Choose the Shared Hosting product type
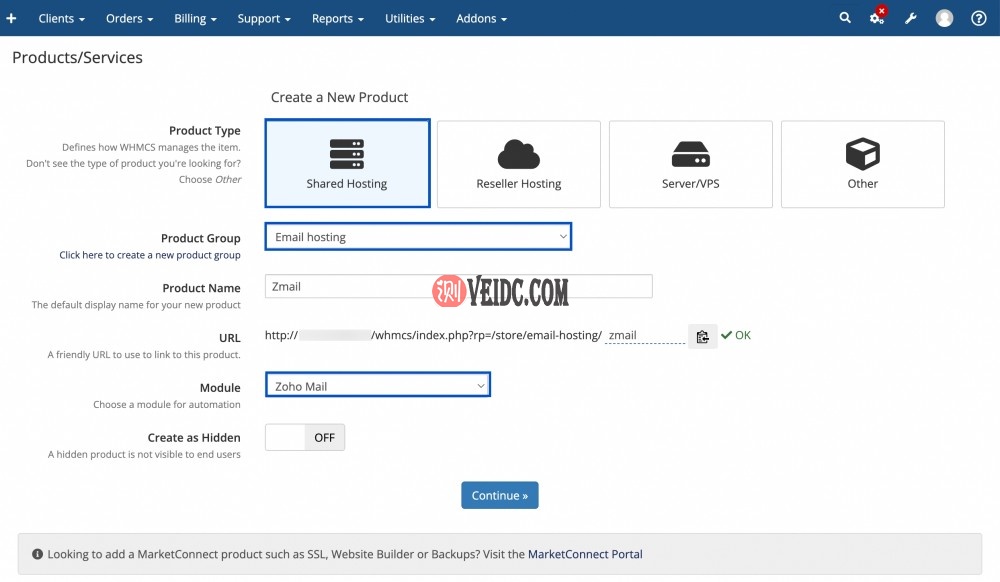The height and width of the screenshot is (582, 1000). coord(347,164)
